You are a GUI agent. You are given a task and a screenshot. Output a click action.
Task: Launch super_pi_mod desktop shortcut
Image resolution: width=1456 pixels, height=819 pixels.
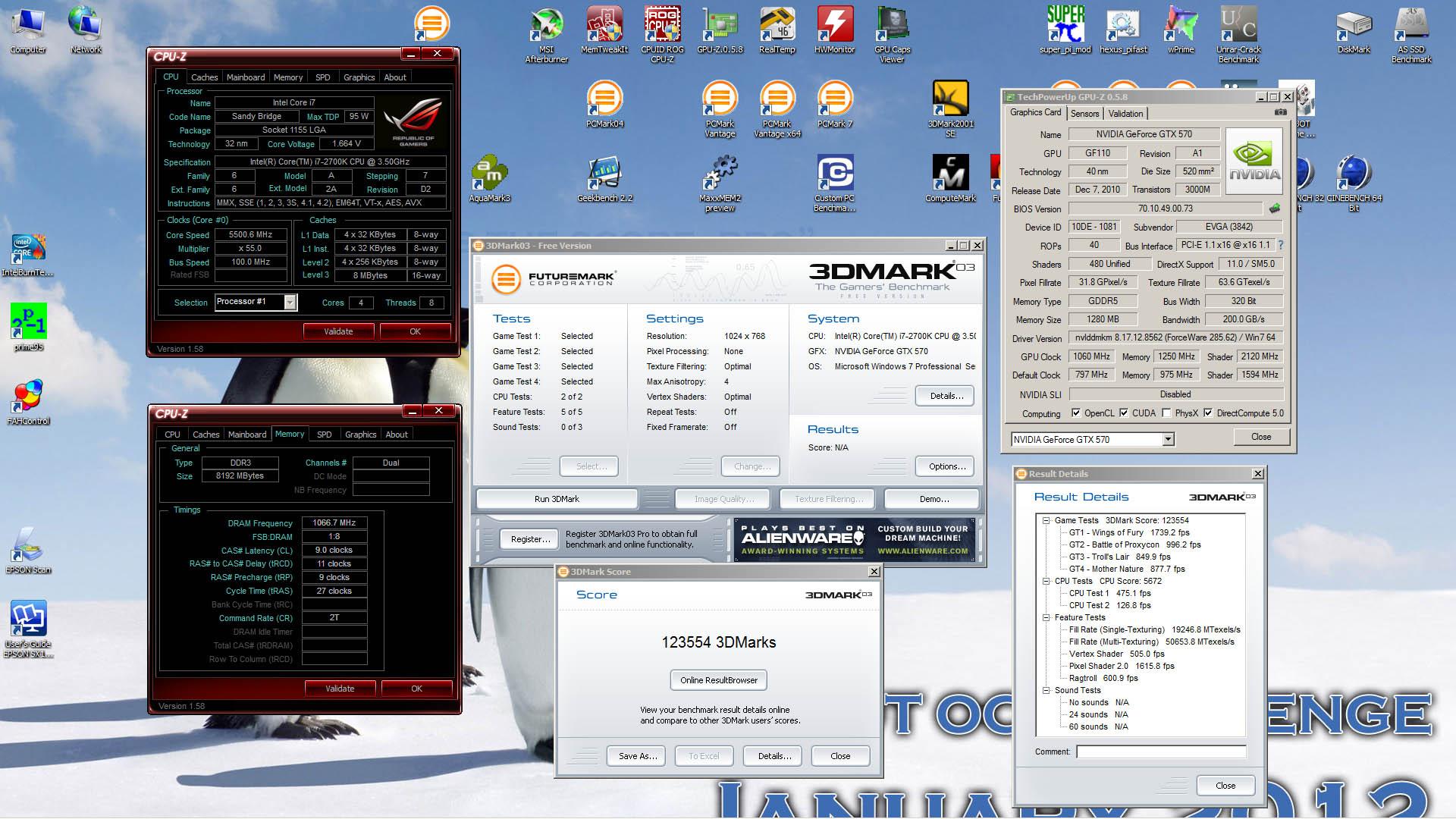point(1065,30)
